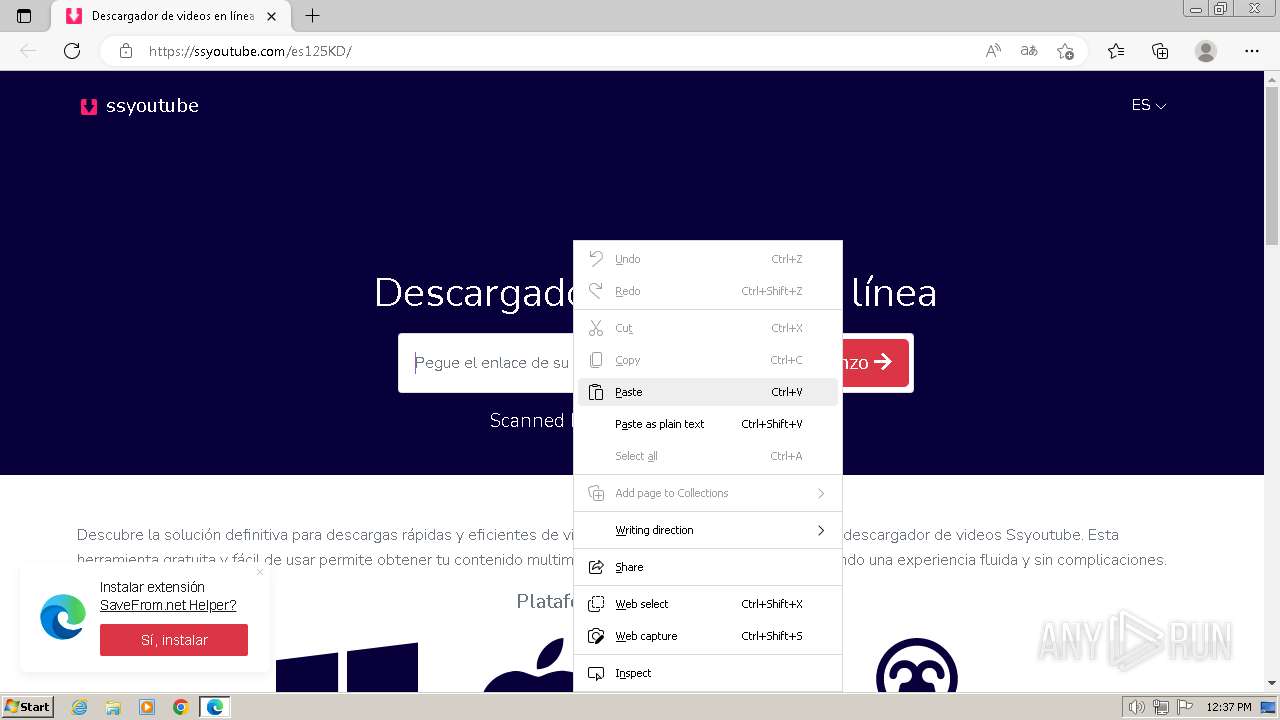The image size is (1280, 720).
Task: Click the Windows platform icon
Action: pos(347,667)
